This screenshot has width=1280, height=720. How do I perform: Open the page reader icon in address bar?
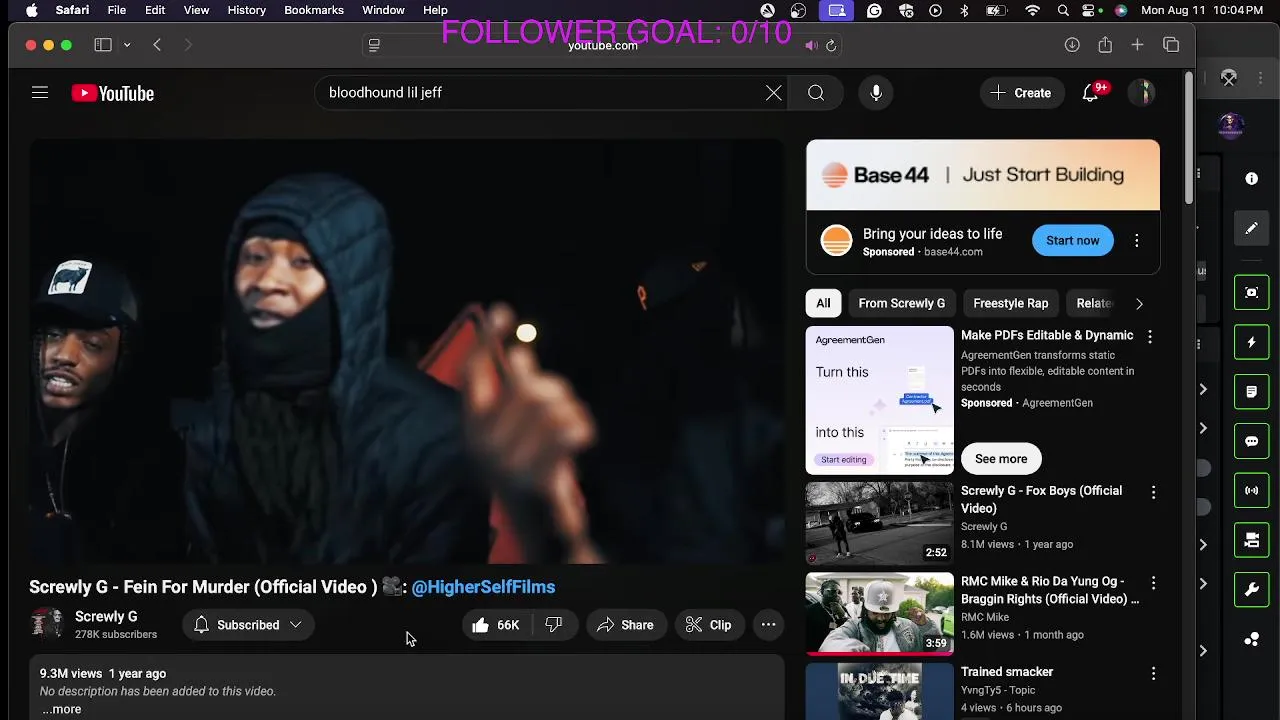tap(374, 45)
